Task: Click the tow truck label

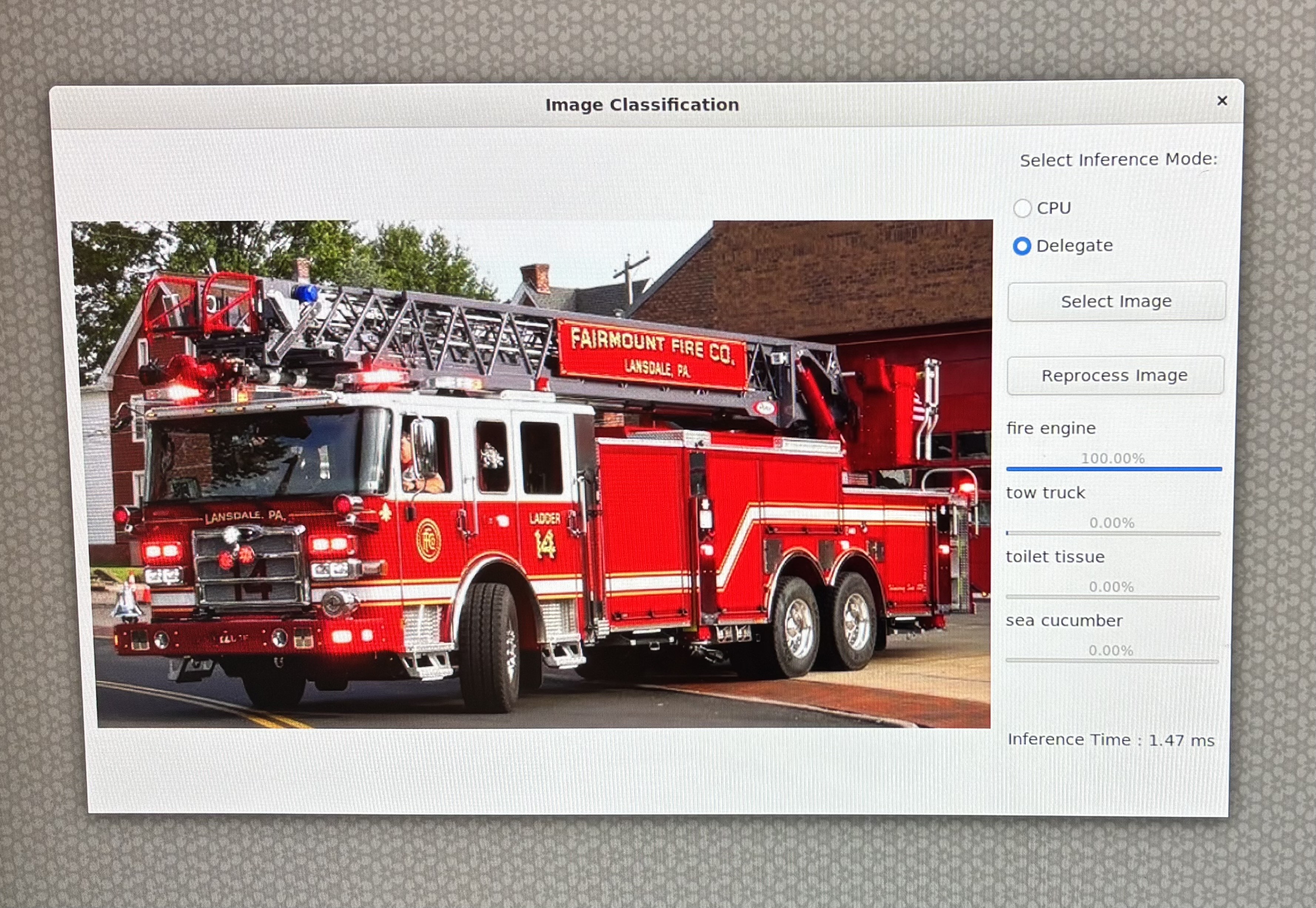Action: tap(1046, 493)
